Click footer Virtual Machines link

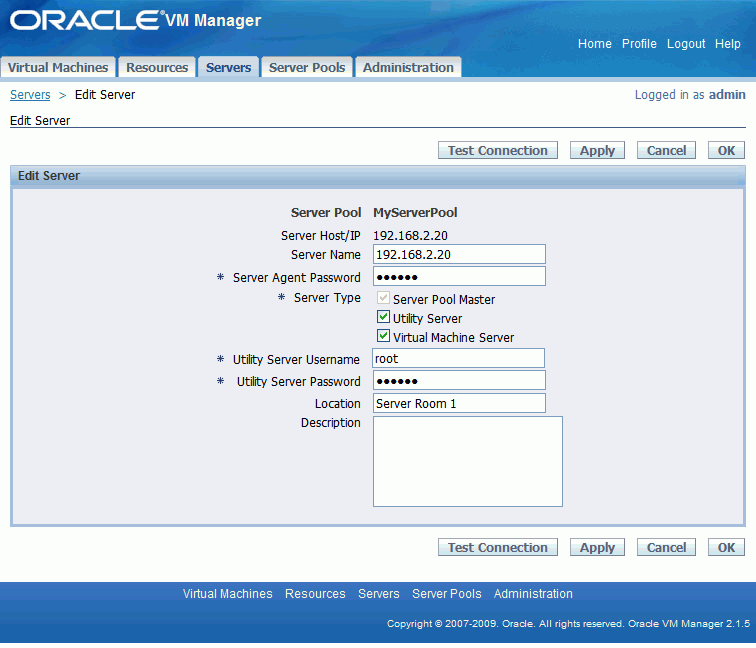tap(228, 594)
